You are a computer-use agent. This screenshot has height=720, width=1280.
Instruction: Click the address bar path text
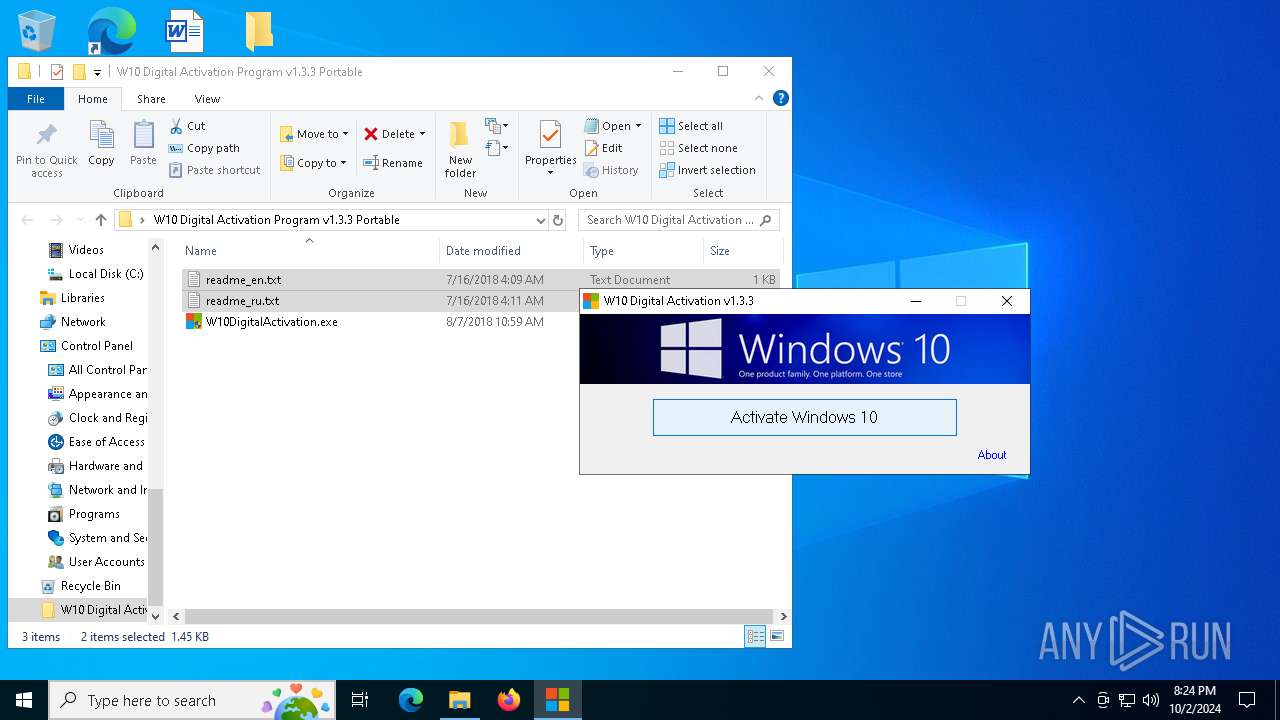tap(276, 220)
